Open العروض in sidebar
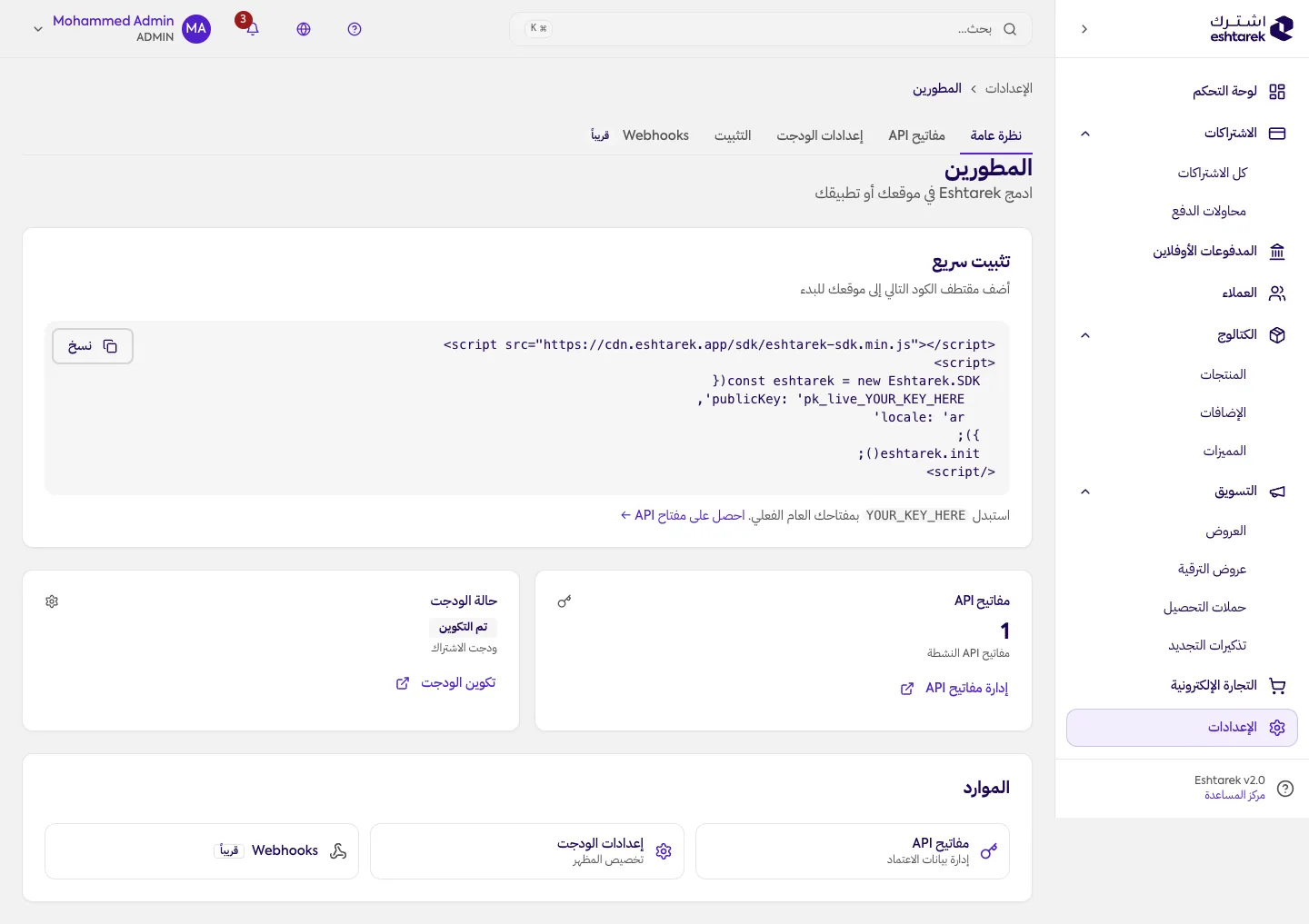1309x924 pixels. (1226, 531)
